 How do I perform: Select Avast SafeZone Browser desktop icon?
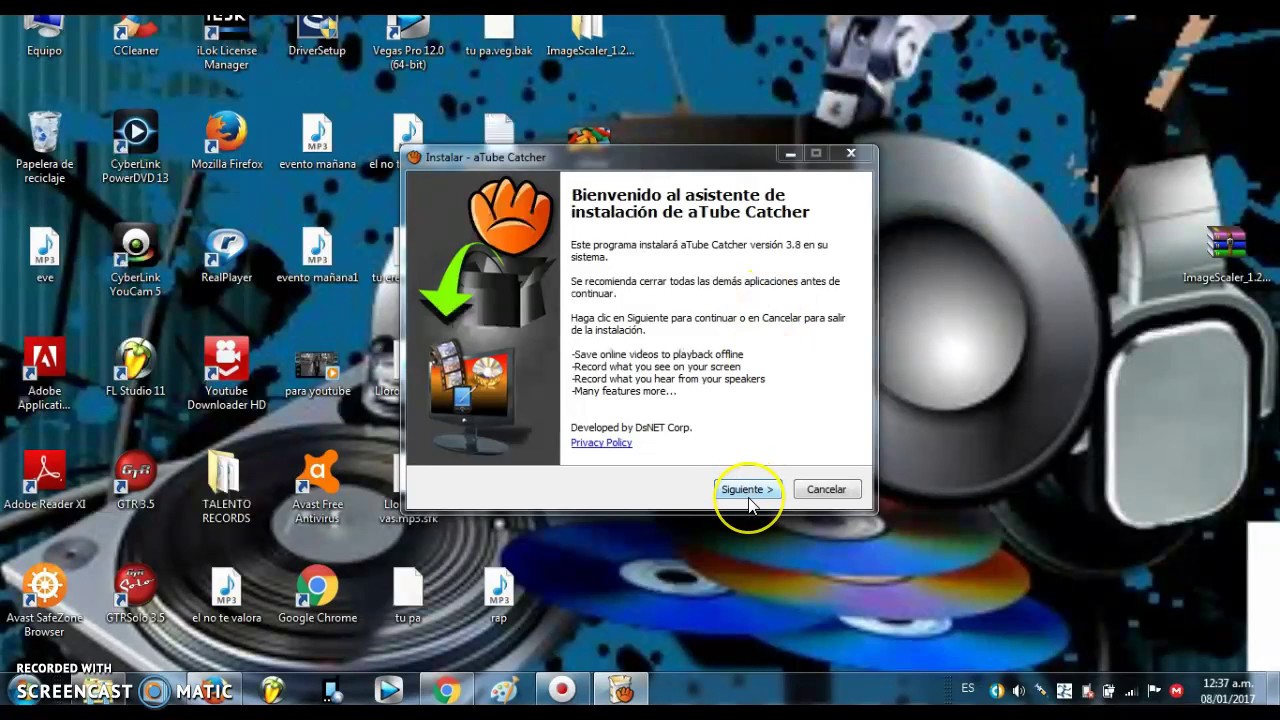point(44,602)
